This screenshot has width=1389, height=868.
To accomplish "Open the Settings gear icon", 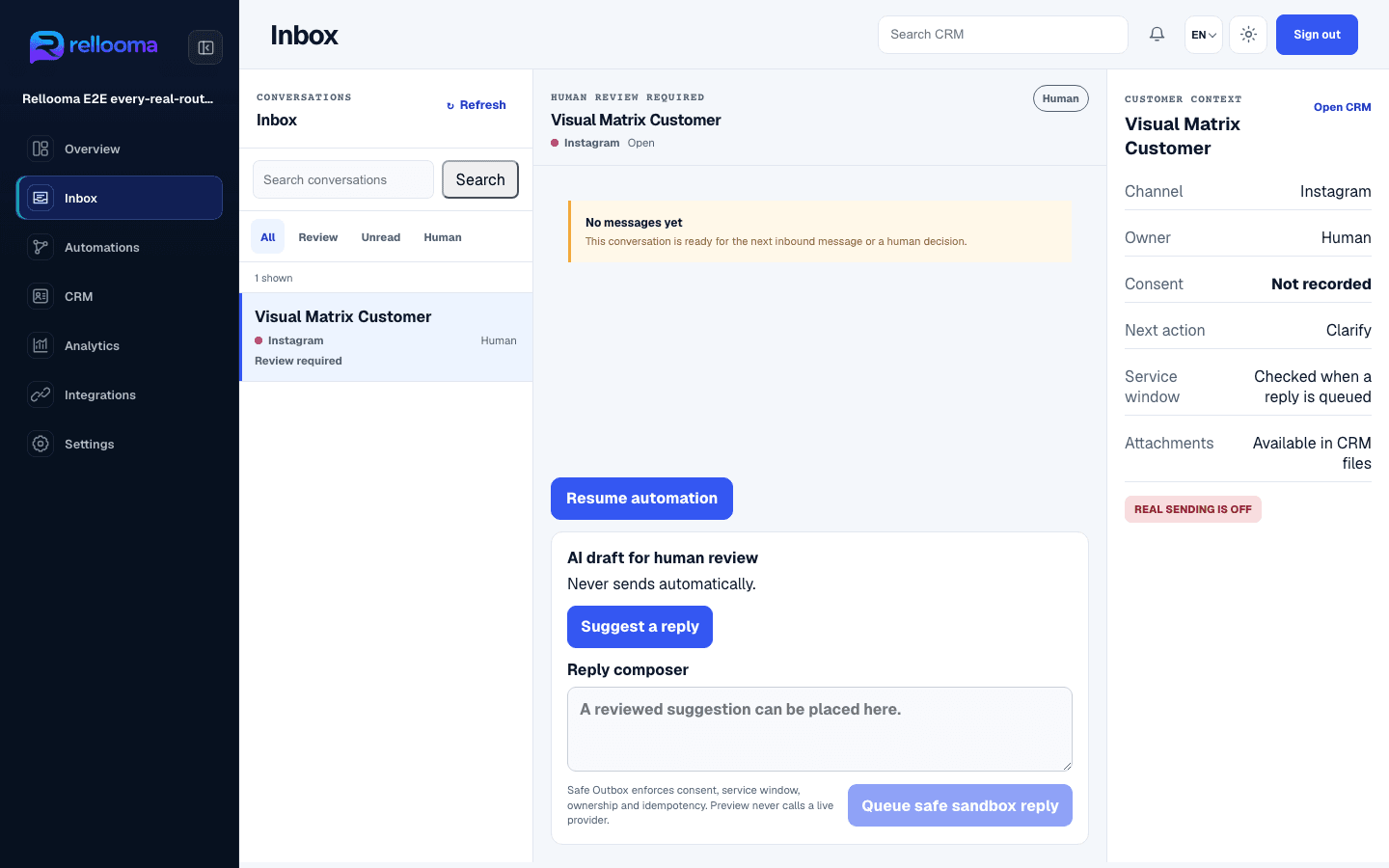I will coord(41,444).
